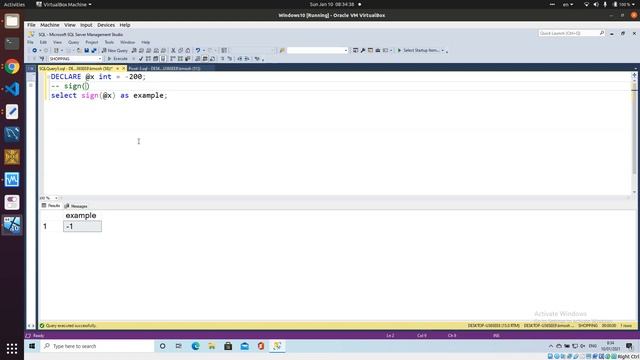Open the SSMS Query menu
Viewport: 640px width, 360px height.
click(73, 42)
